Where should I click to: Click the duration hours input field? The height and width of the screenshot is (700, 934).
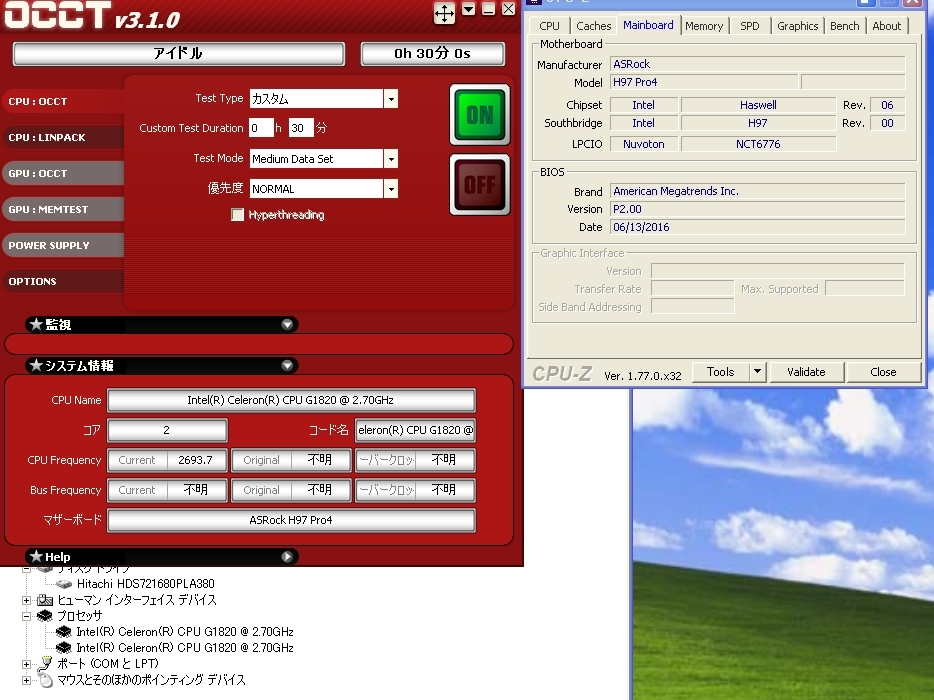pyautogui.click(x=261, y=128)
